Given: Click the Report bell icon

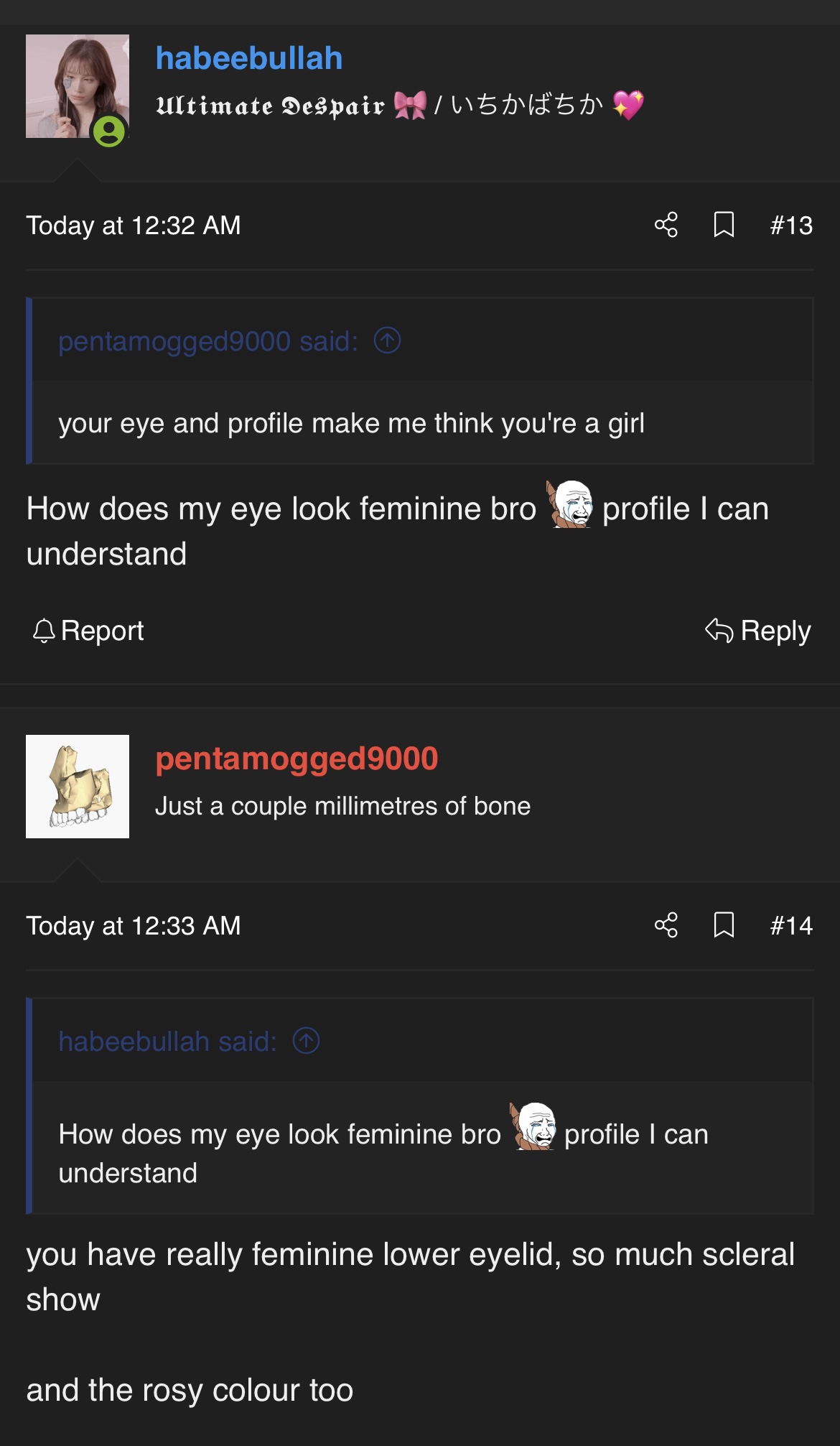Looking at the screenshot, I should click(44, 631).
